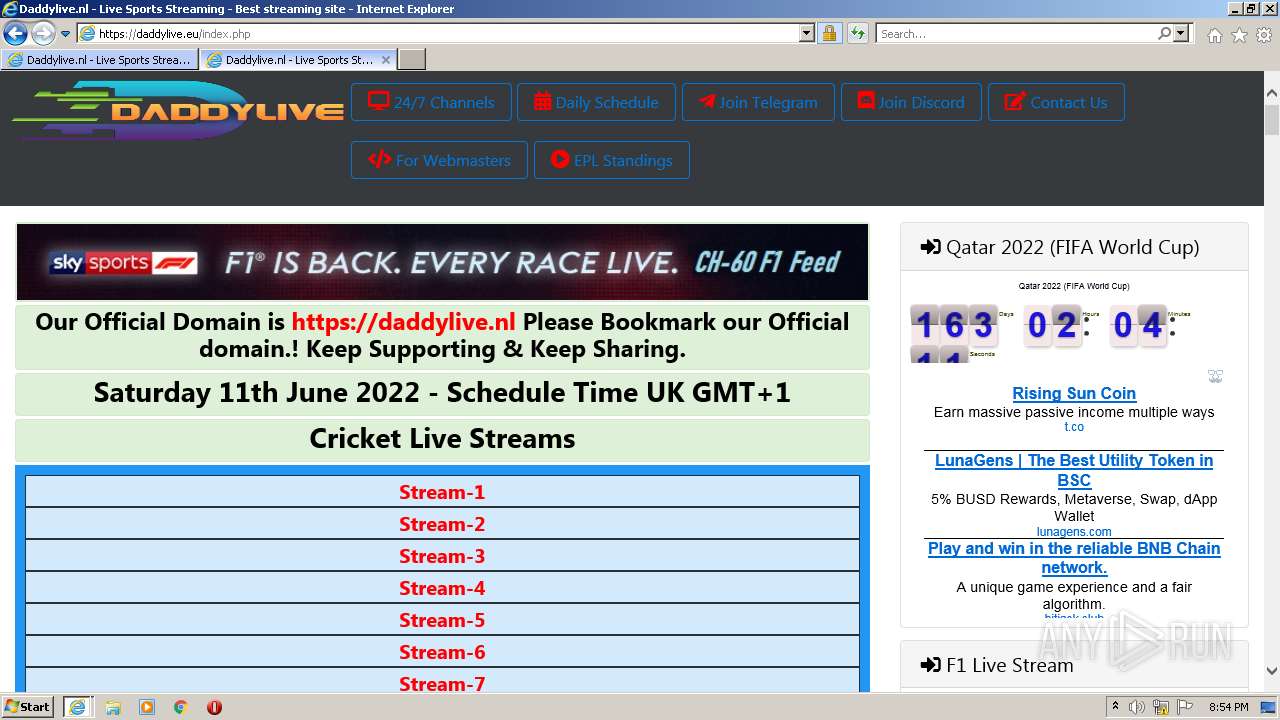Open a new blank tab

tap(412, 60)
